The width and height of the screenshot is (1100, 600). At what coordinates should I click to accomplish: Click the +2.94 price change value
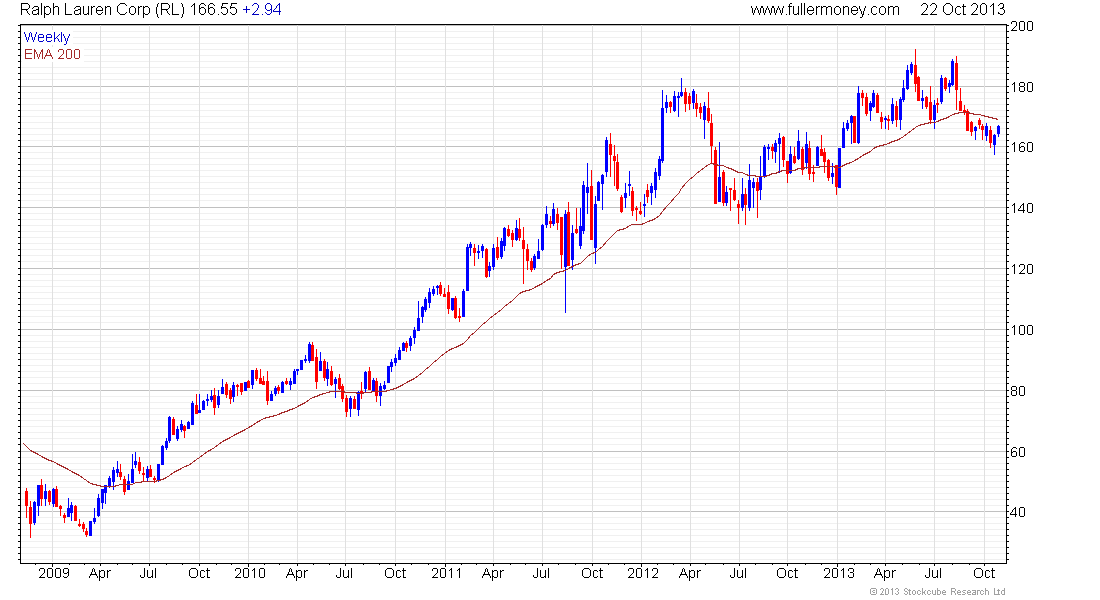coord(262,10)
